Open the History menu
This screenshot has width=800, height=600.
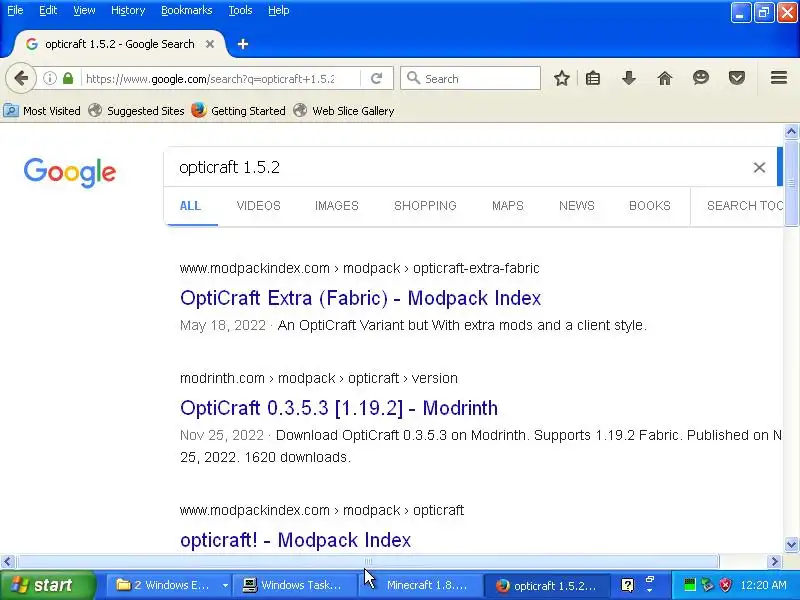pos(128,10)
